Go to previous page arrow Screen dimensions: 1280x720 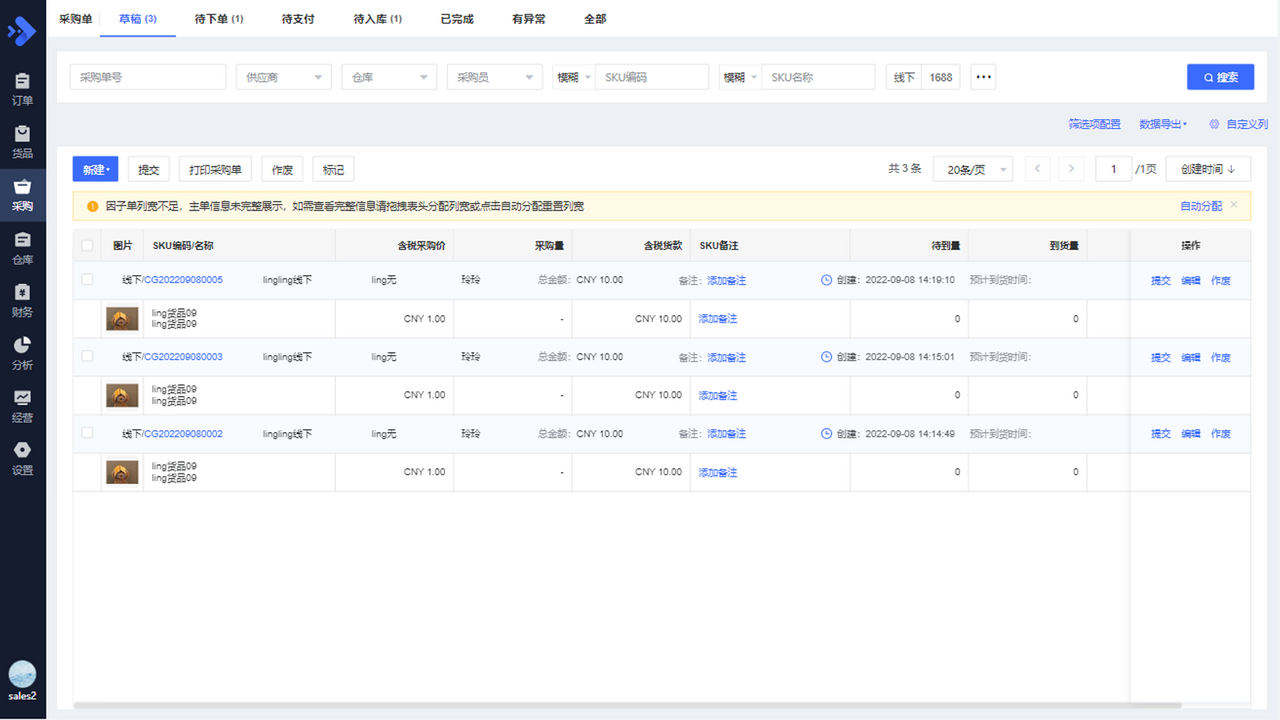click(1038, 169)
